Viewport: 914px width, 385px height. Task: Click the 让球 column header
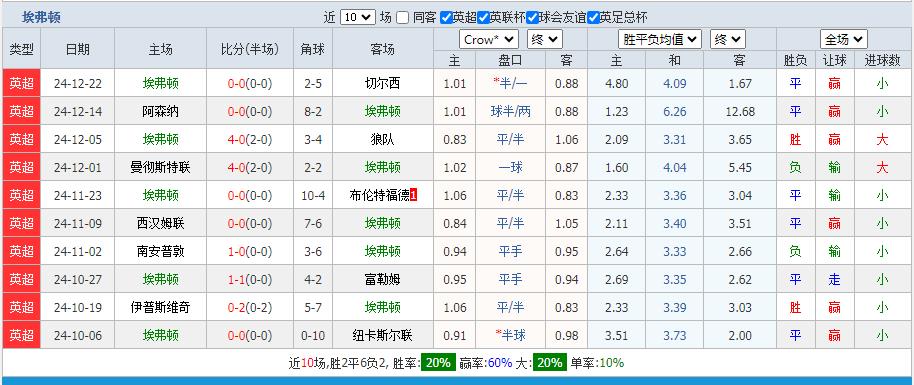click(835, 60)
